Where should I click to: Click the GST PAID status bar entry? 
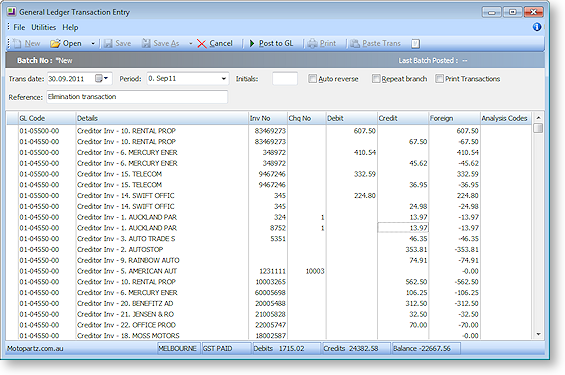click(x=226, y=349)
